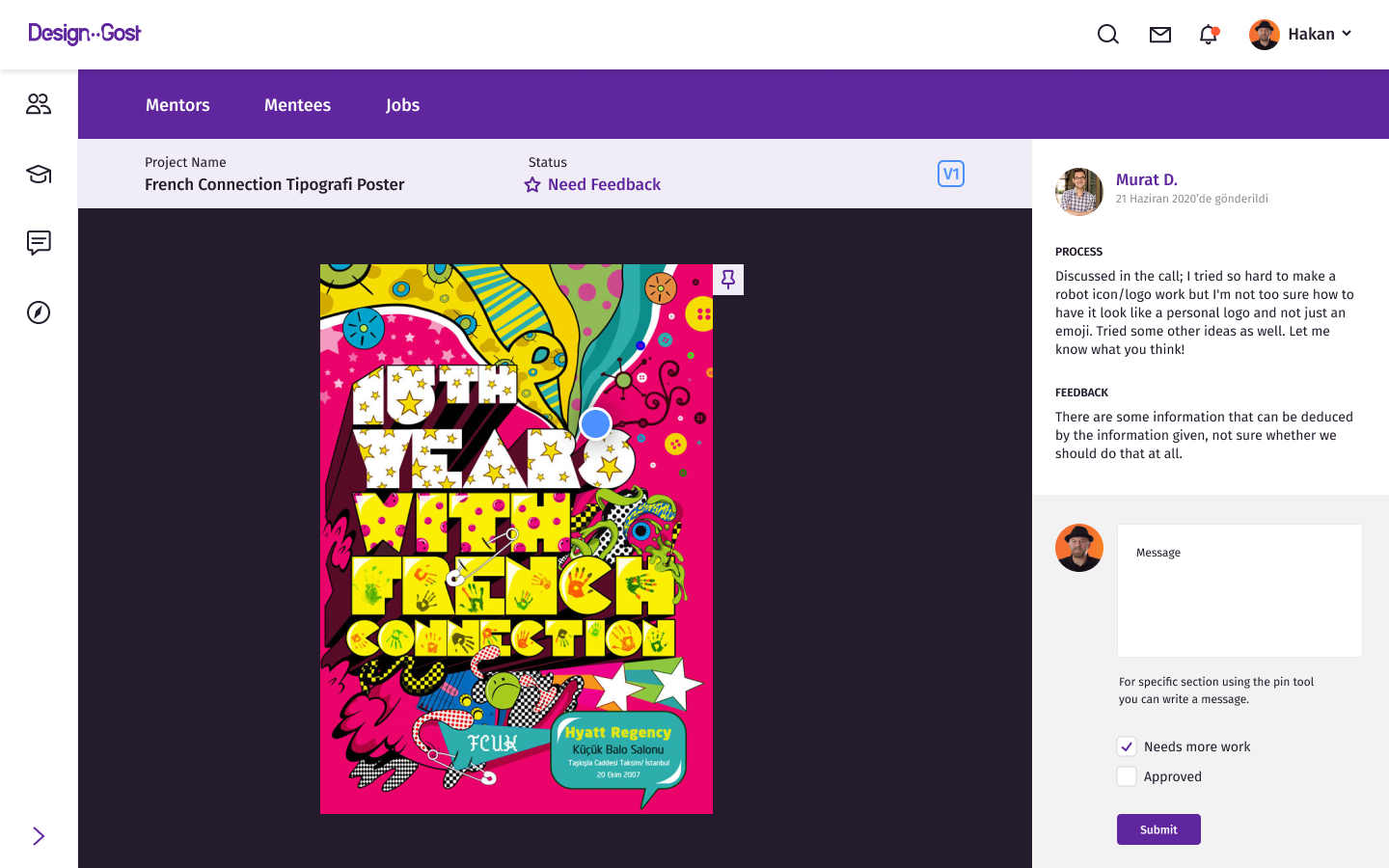This screenshot has height=868, width=1389.
Task: Open the compass explore sidebar icon
Action: point(39,312)
